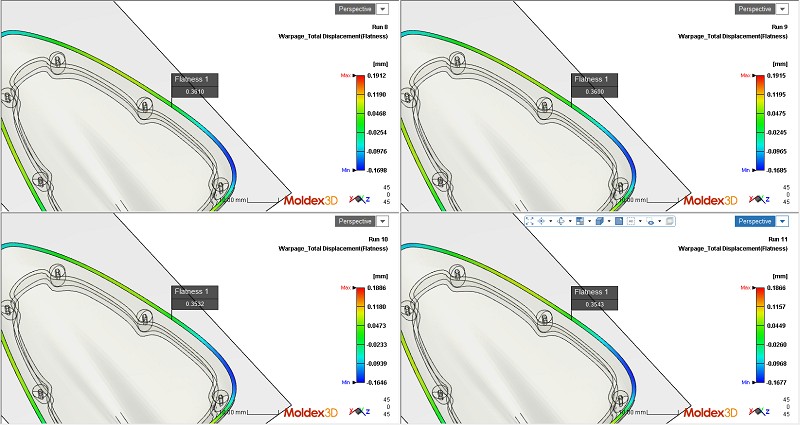Click the 3D cube display-mode icon
This screenshot has width=800, height=425.
click(600, 221)
